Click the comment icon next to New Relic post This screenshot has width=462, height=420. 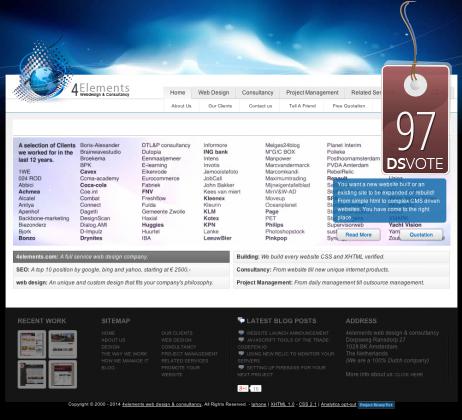241,354
